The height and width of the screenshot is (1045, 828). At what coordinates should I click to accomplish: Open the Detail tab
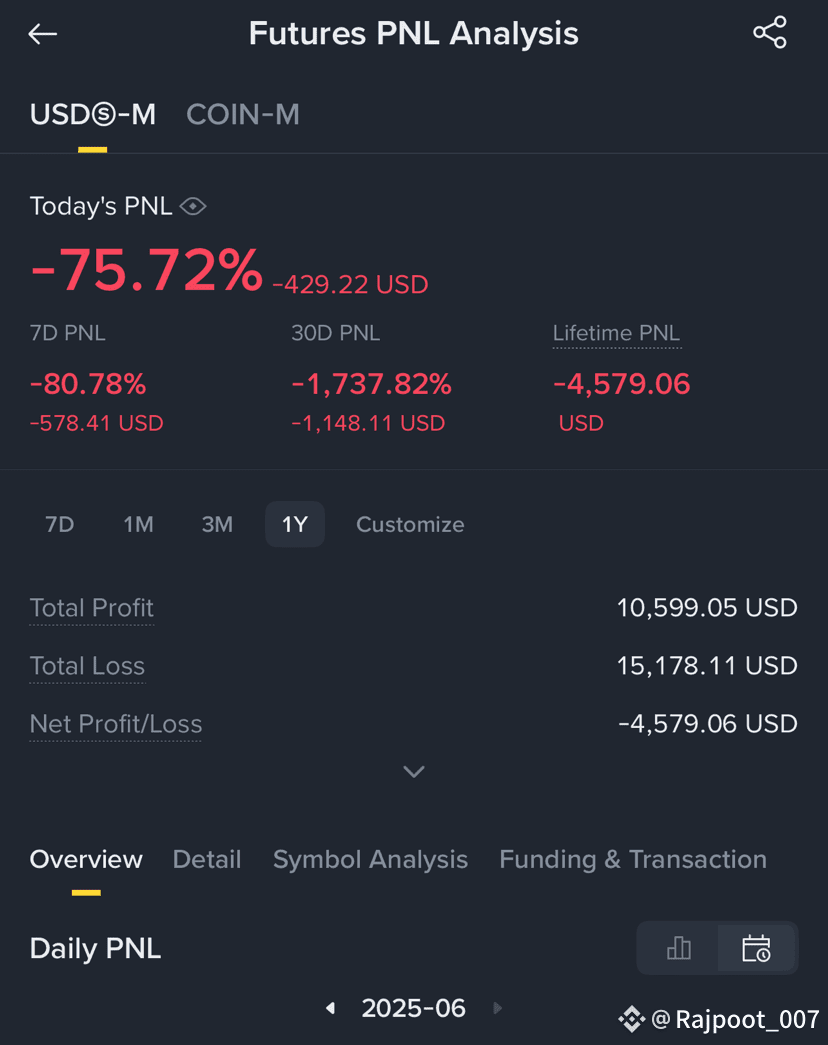point(207,860)
